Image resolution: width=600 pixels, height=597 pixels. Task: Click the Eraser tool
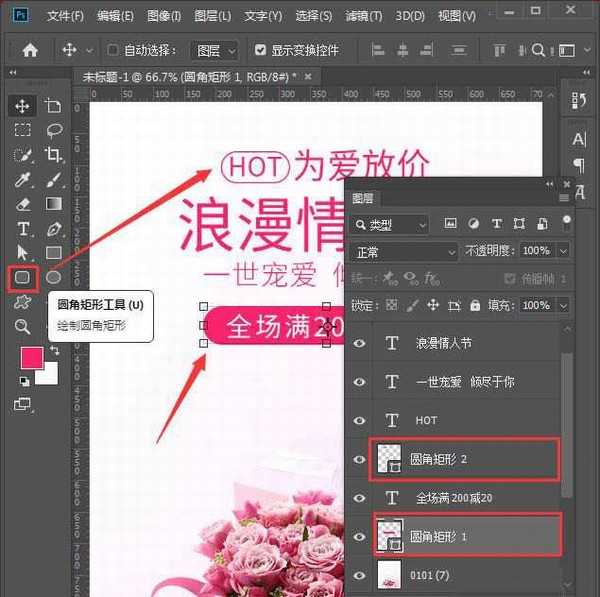(22, 204)
